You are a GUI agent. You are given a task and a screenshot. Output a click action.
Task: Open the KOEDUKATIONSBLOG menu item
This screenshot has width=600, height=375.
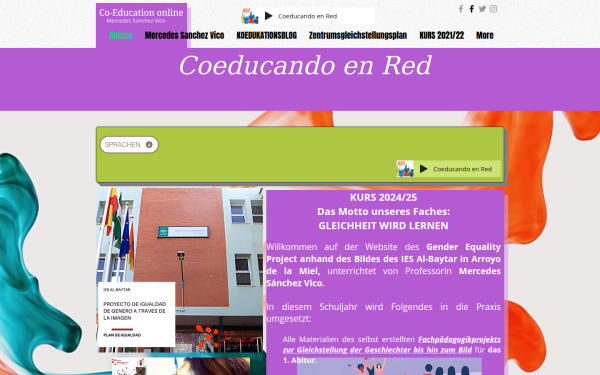[x=267, y=35]
